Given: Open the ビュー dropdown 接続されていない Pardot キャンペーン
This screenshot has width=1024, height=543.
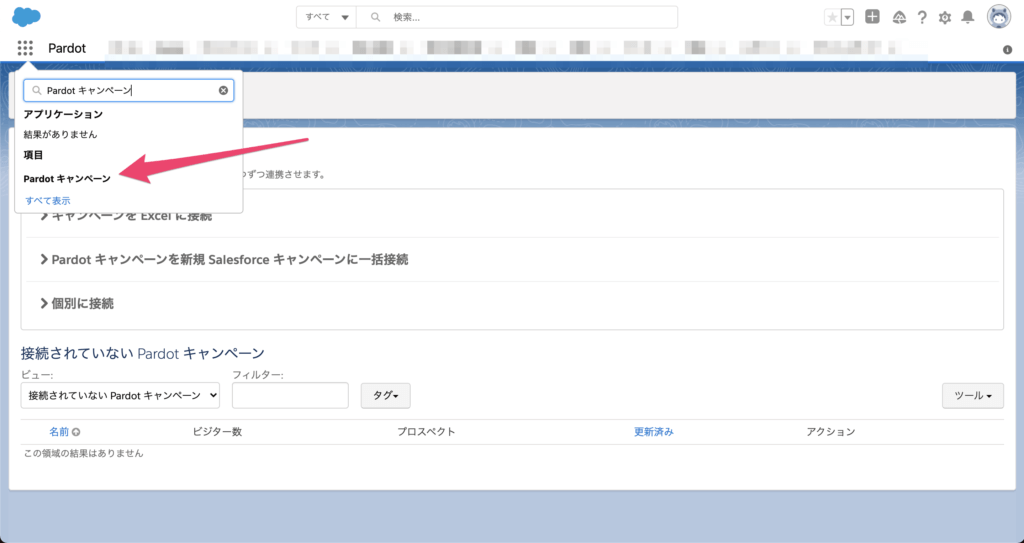Looking at the screenshot, I should point(120,395).
